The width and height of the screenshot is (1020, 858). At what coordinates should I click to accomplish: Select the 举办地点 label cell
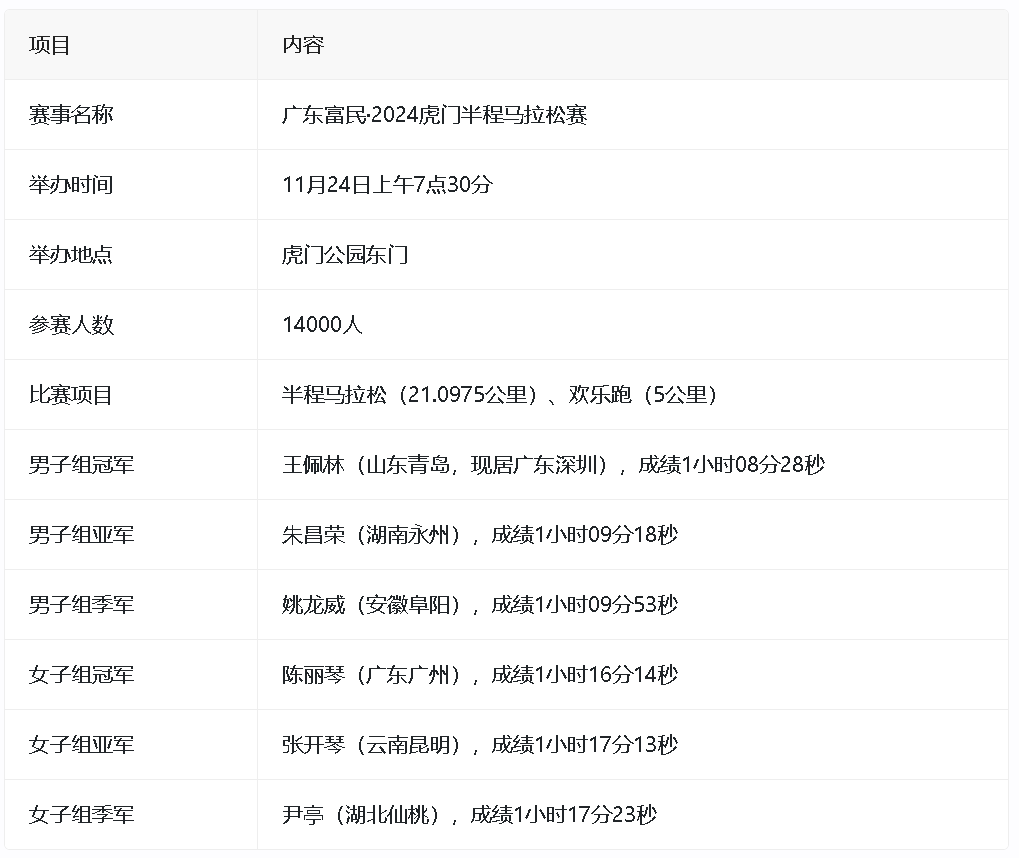(71, 255)
